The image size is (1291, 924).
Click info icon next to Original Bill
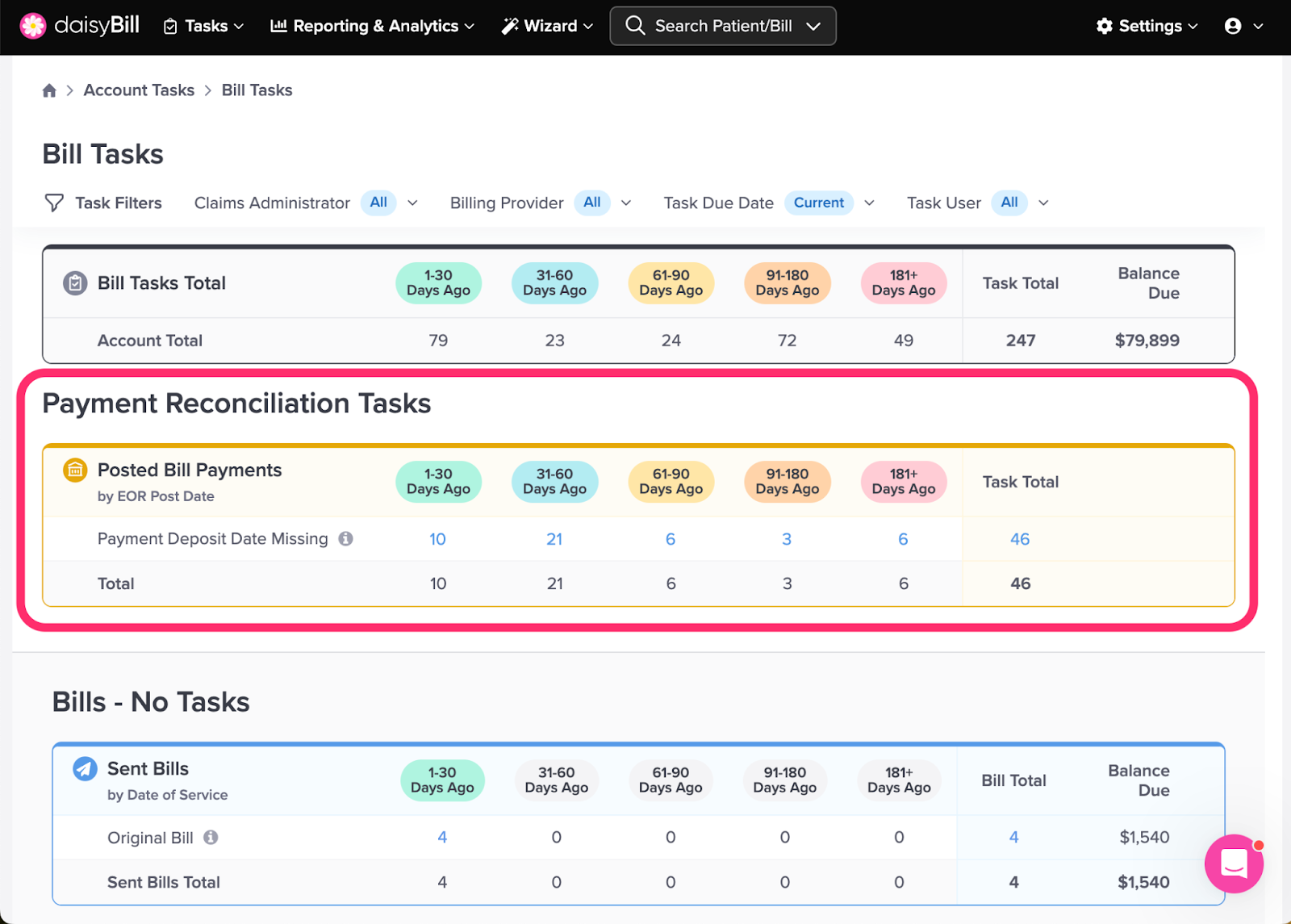pos(211,837)
